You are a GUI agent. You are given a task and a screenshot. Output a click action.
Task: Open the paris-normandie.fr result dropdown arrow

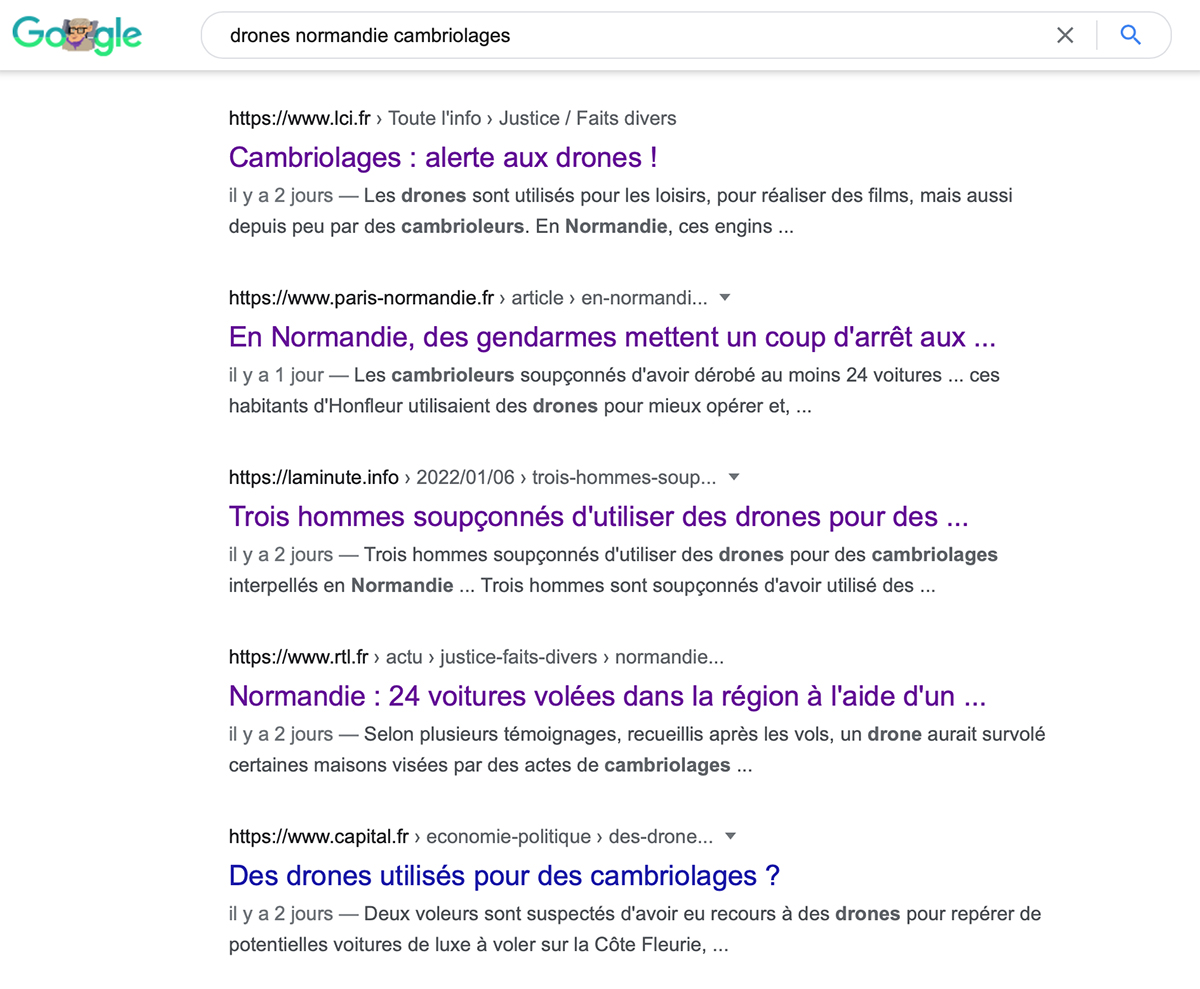(726, 297)
